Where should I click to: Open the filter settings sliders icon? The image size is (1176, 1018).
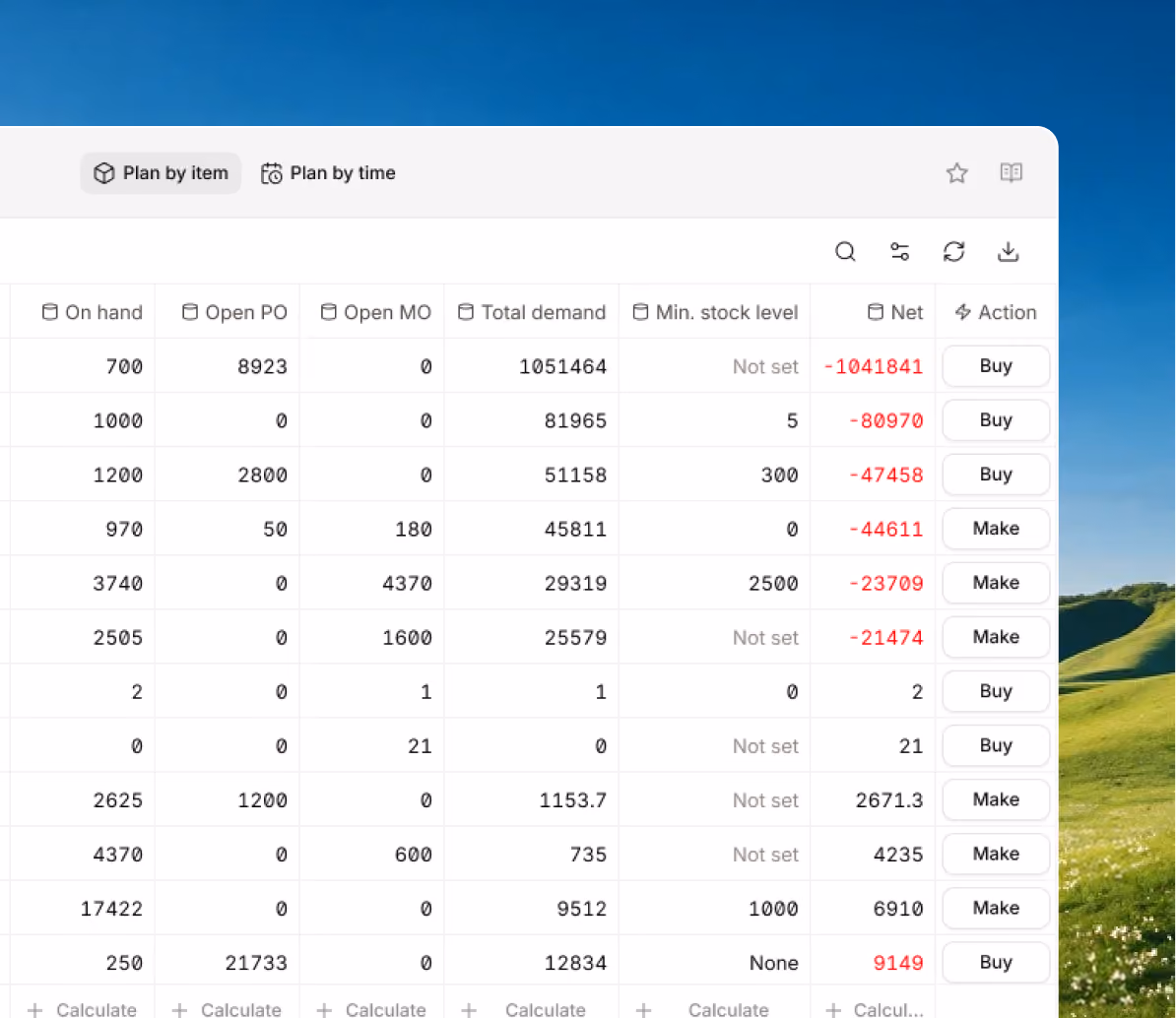click(899, 252)
